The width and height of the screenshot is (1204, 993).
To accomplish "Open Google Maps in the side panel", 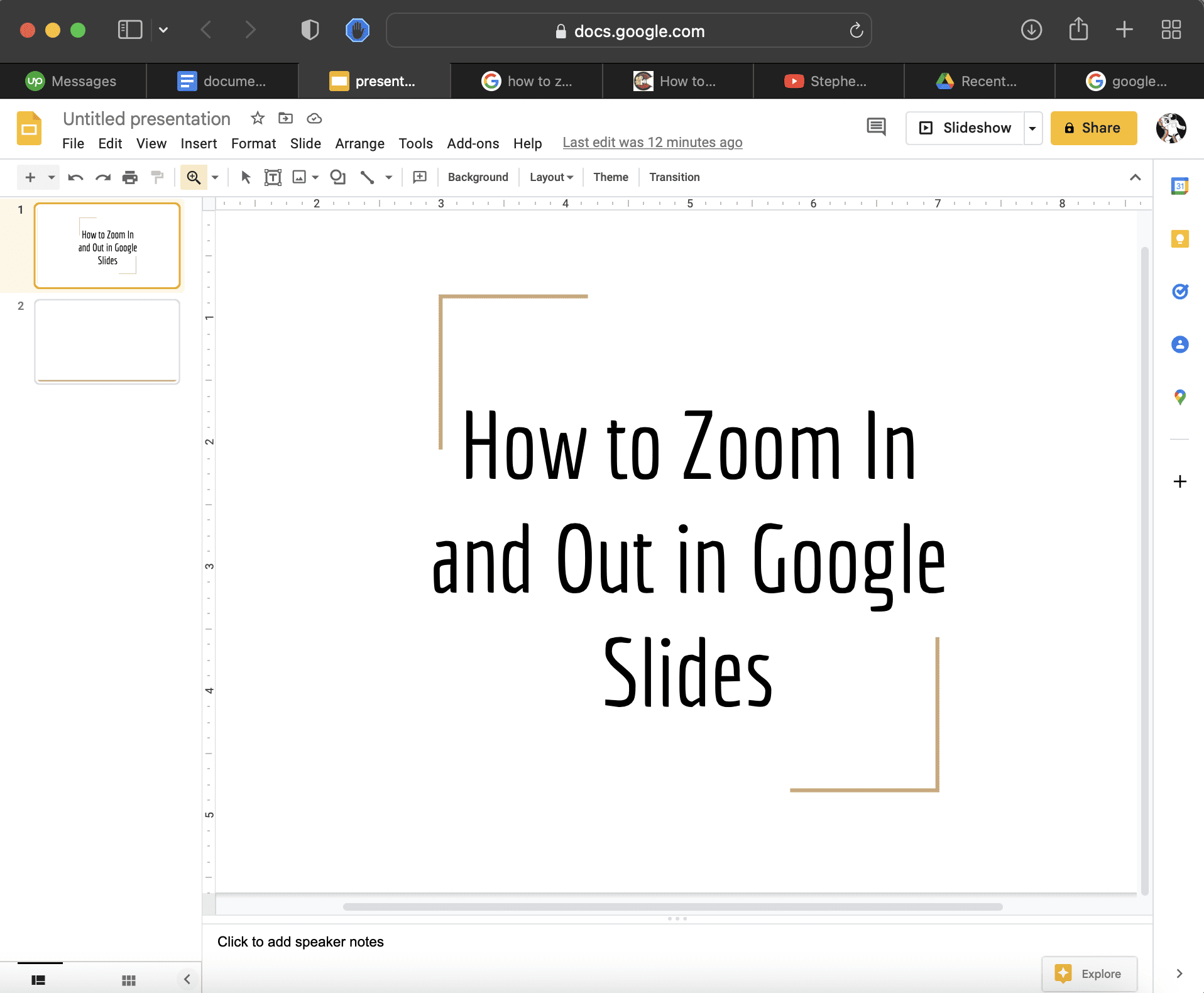I will 1179,397.
